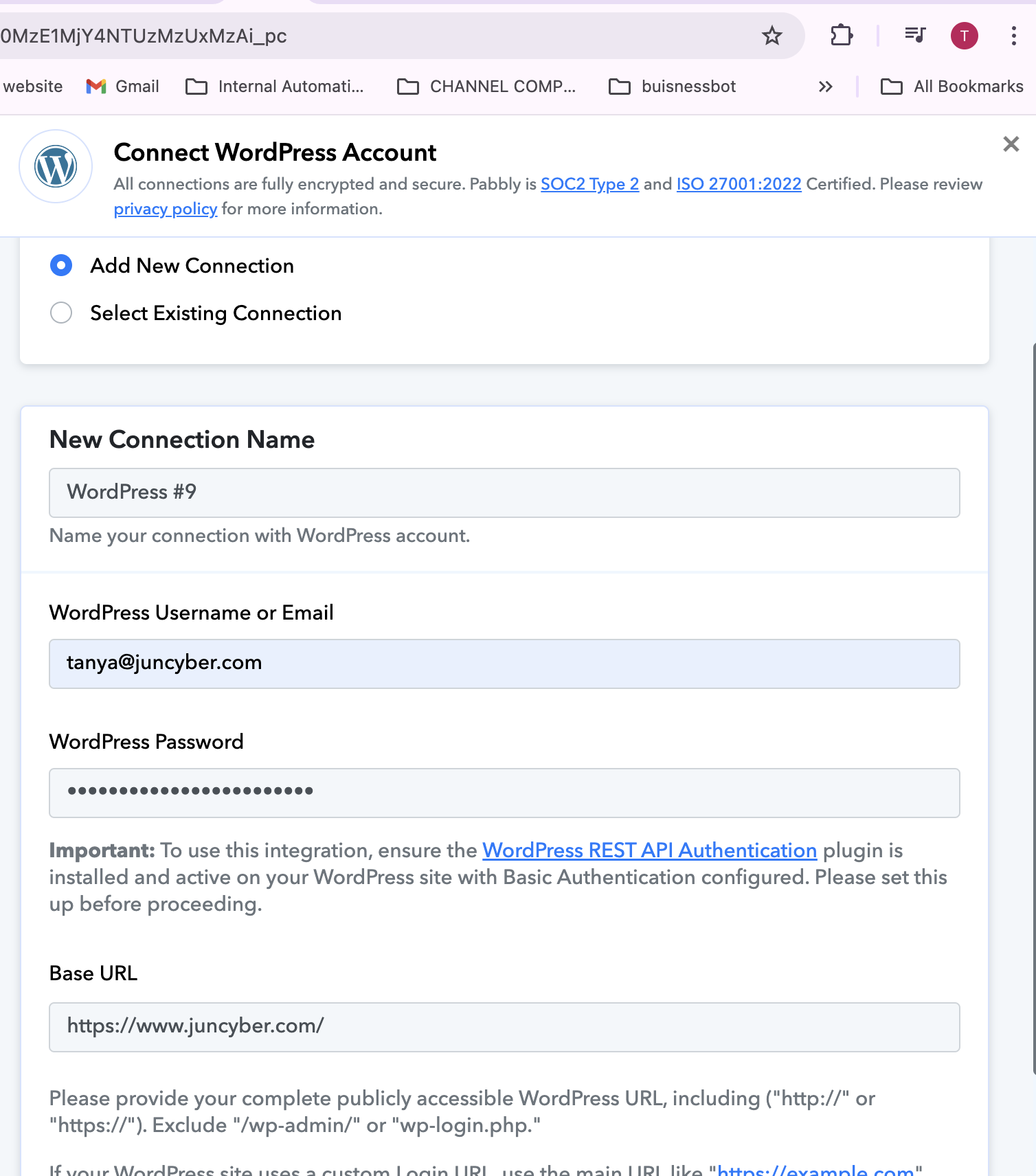Bookmark page with star icon
The height and width of the screenshot is (1176, 1036).
772,36
